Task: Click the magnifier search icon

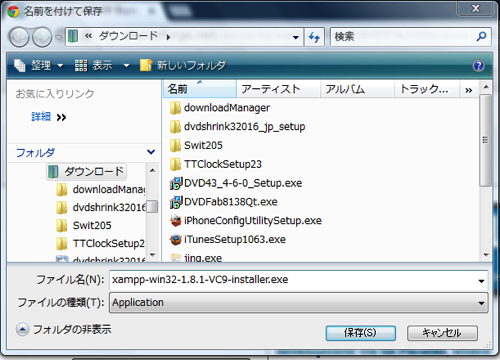Action: tap(481, 36)
